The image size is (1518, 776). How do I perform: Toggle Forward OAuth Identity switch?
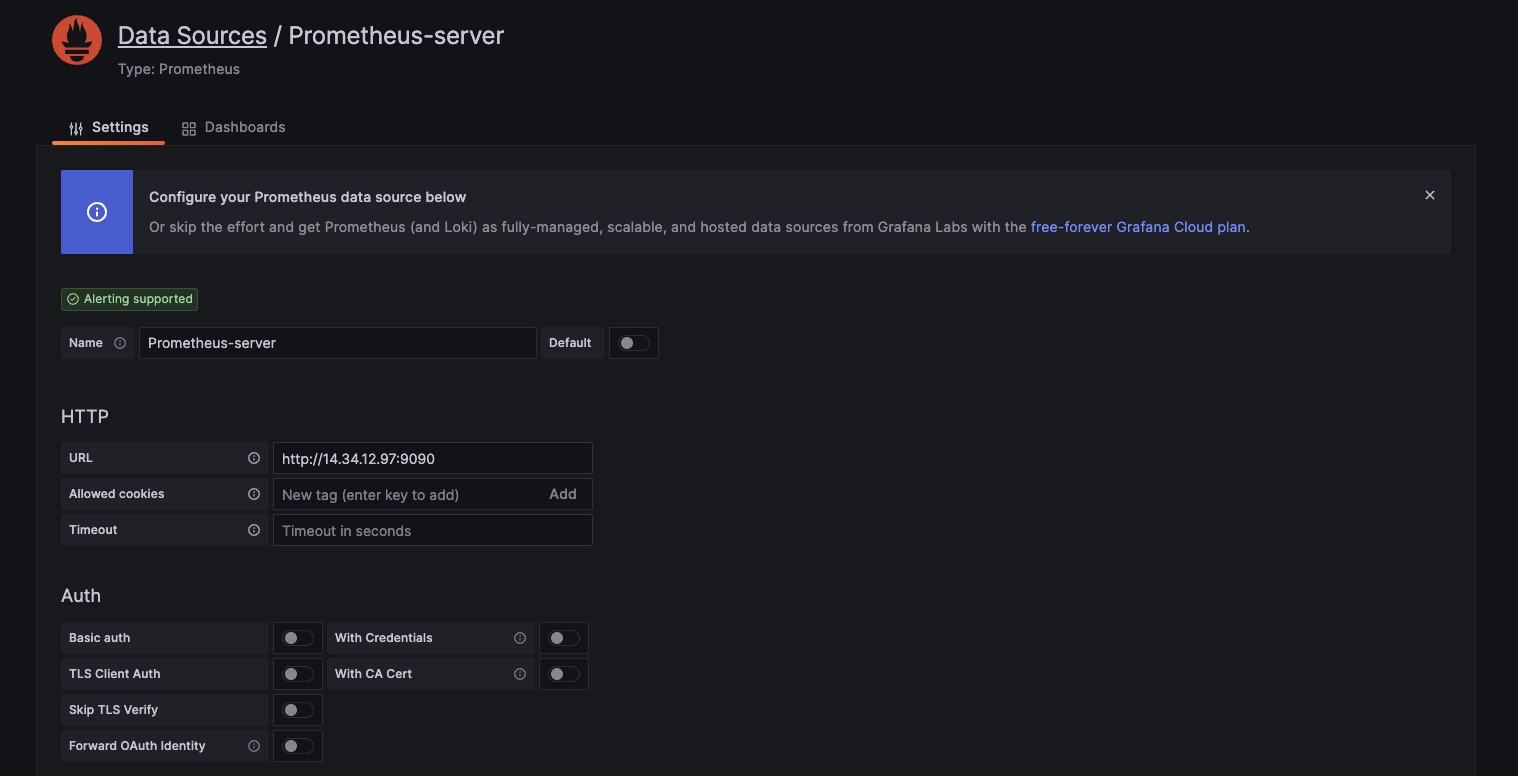pyautogui.click(x=298, y=746)
